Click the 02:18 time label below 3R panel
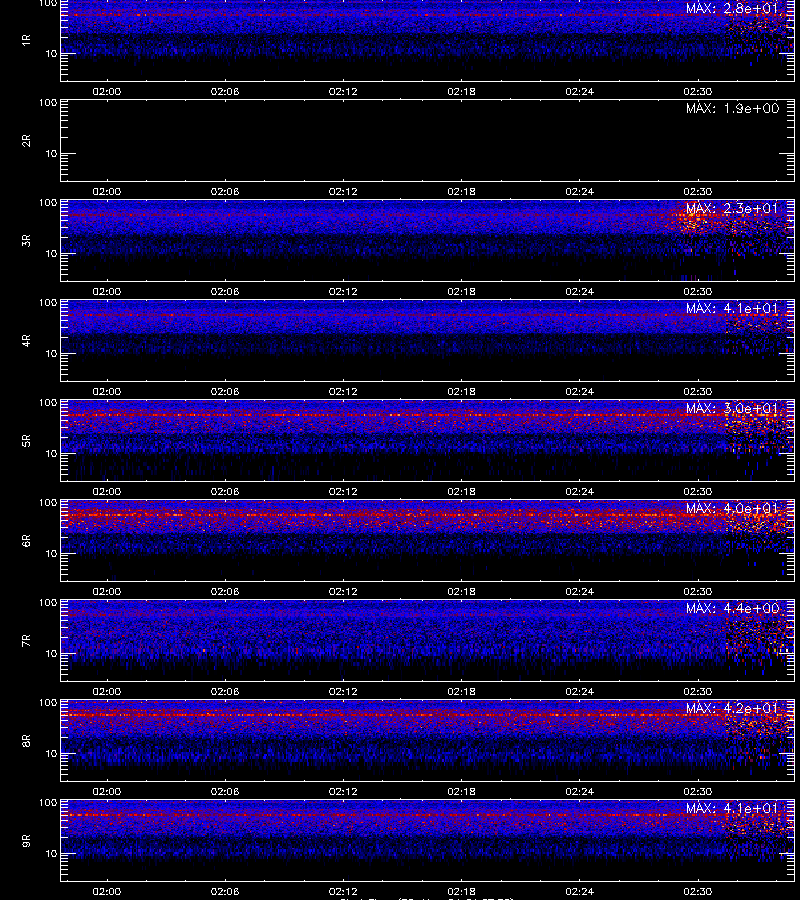The image size is (800, 900). 461,292
